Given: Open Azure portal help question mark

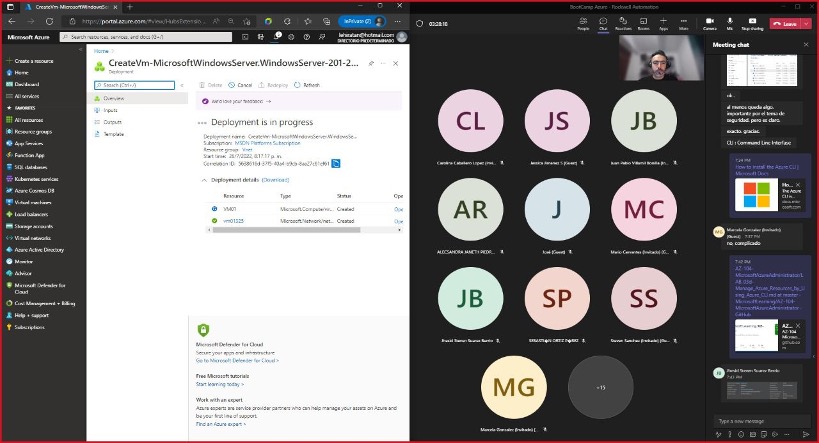Looking at the screenshot, I should pos(307,37).
